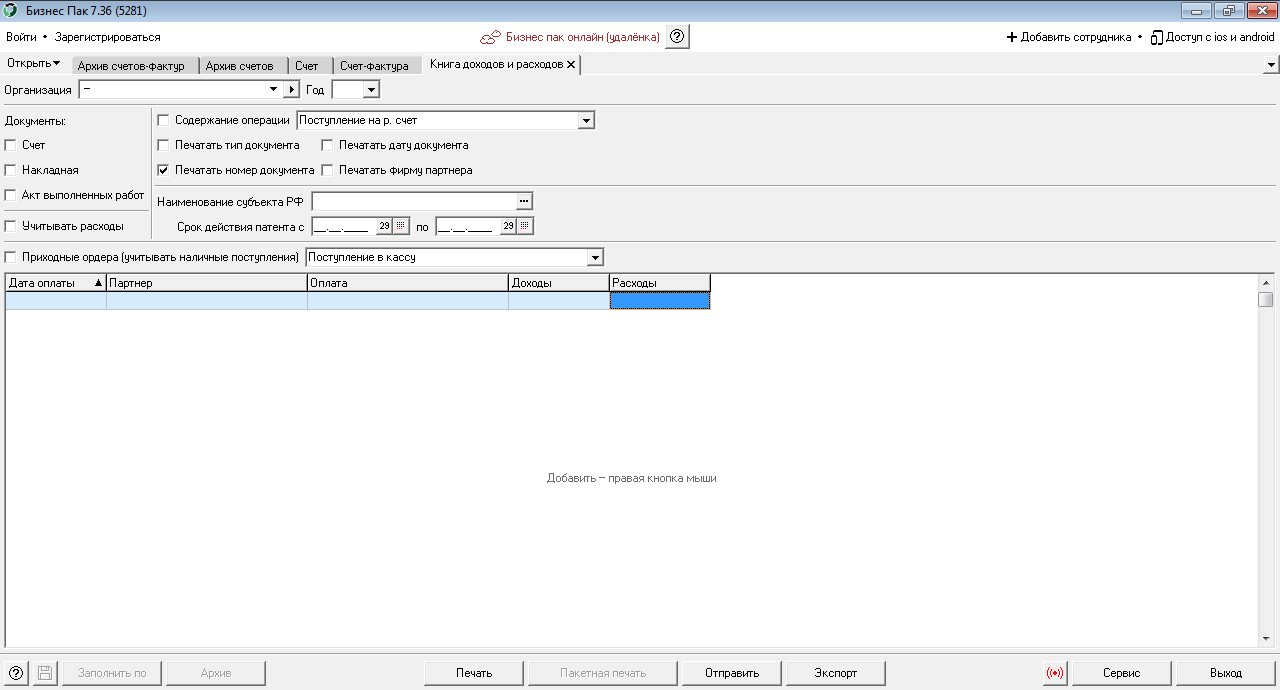Viewport: 1280px width, 690px height.
Task: Switch to Архив счетов tab
Action: (x=239, y=66)
